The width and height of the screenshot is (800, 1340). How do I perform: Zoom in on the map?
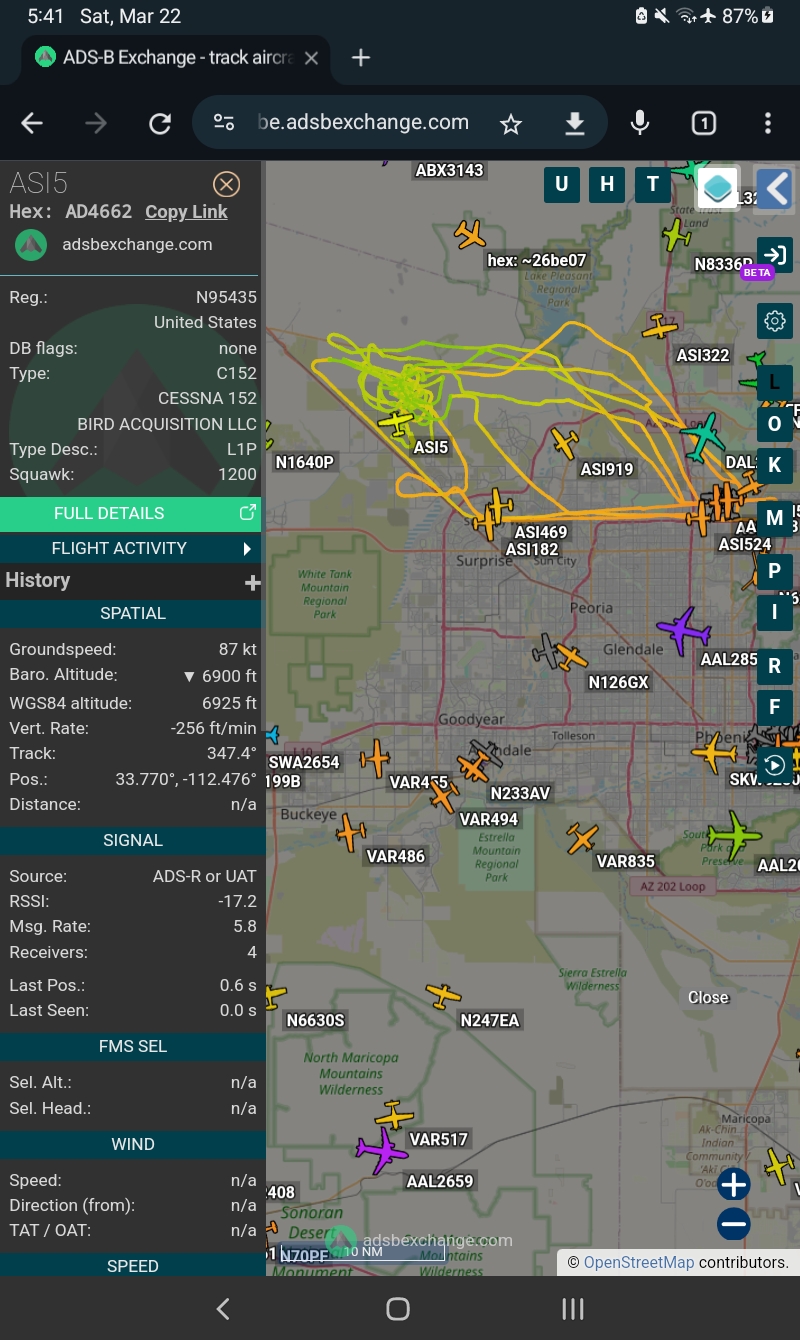click(734, 1185)
